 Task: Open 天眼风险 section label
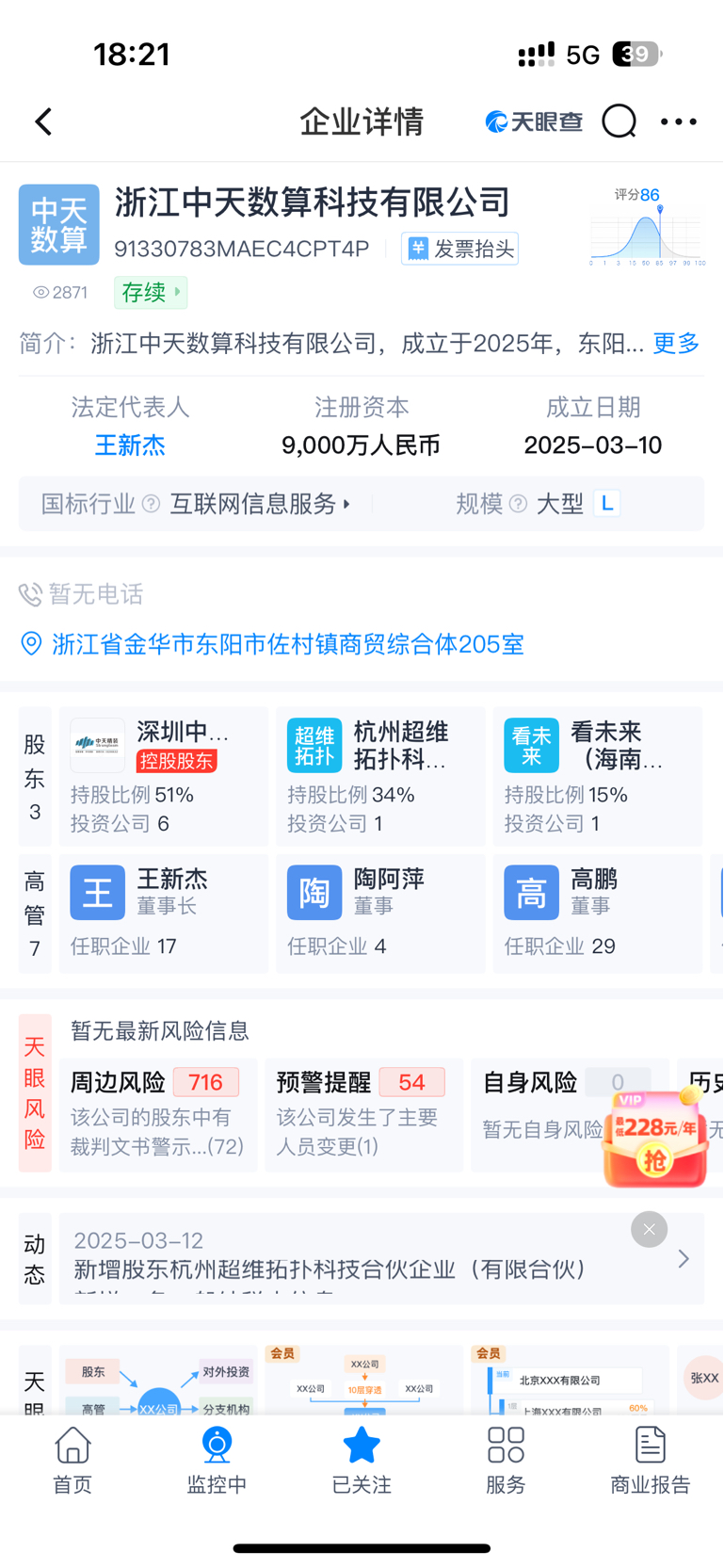35,1093
